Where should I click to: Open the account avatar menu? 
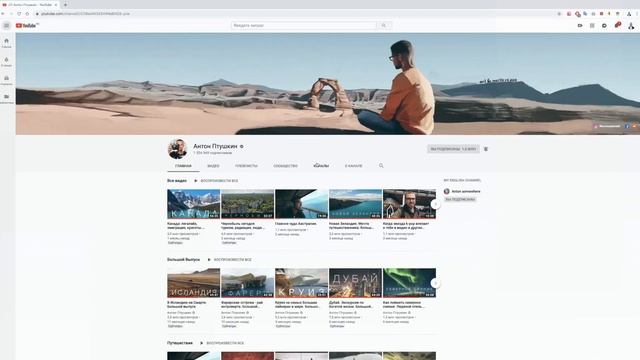pyautogui.click(x=631, y=26)
